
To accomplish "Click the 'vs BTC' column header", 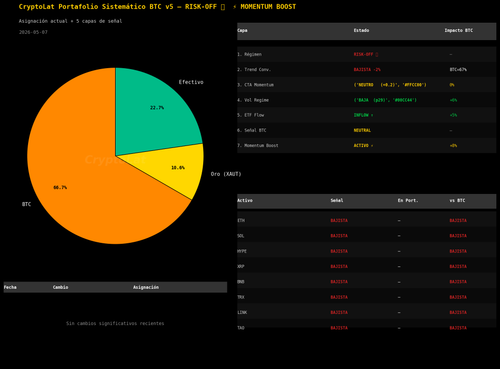I will point(457,200).
